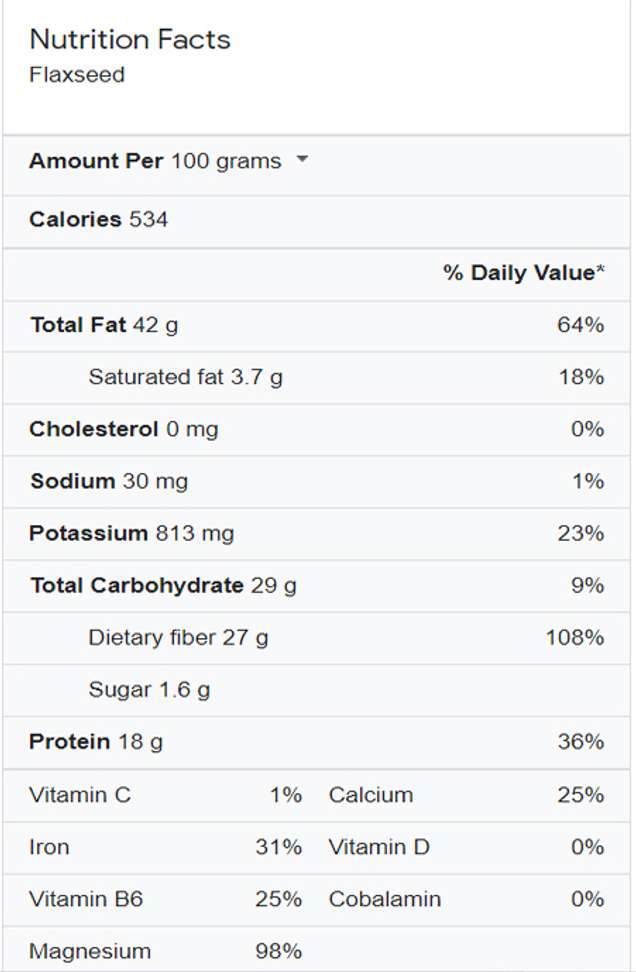
Task: Click the Calcium label
Action: point(370,795)
